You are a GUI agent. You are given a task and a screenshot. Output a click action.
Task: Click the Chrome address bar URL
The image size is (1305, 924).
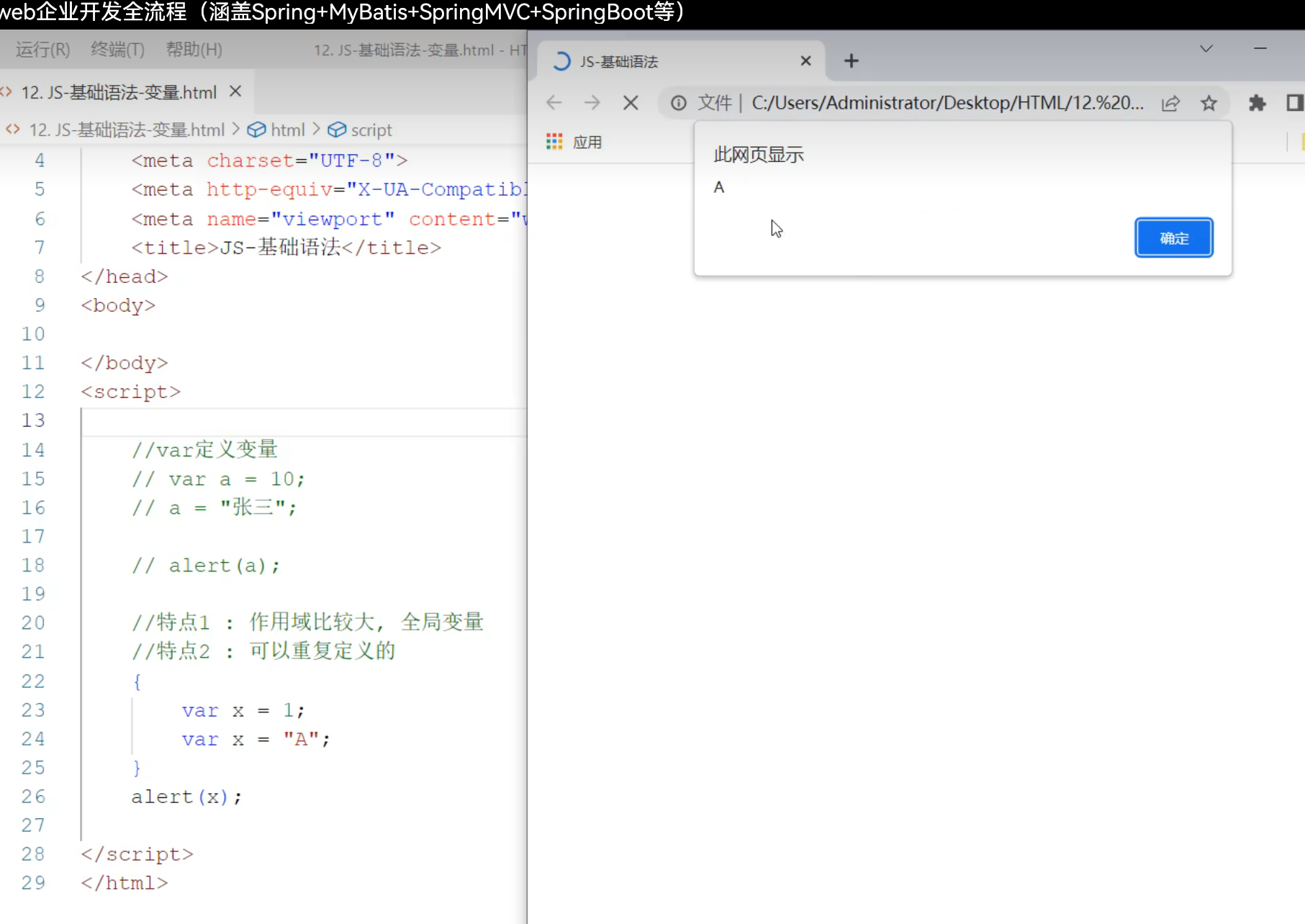pyautogui.click(x=947, y=103)
